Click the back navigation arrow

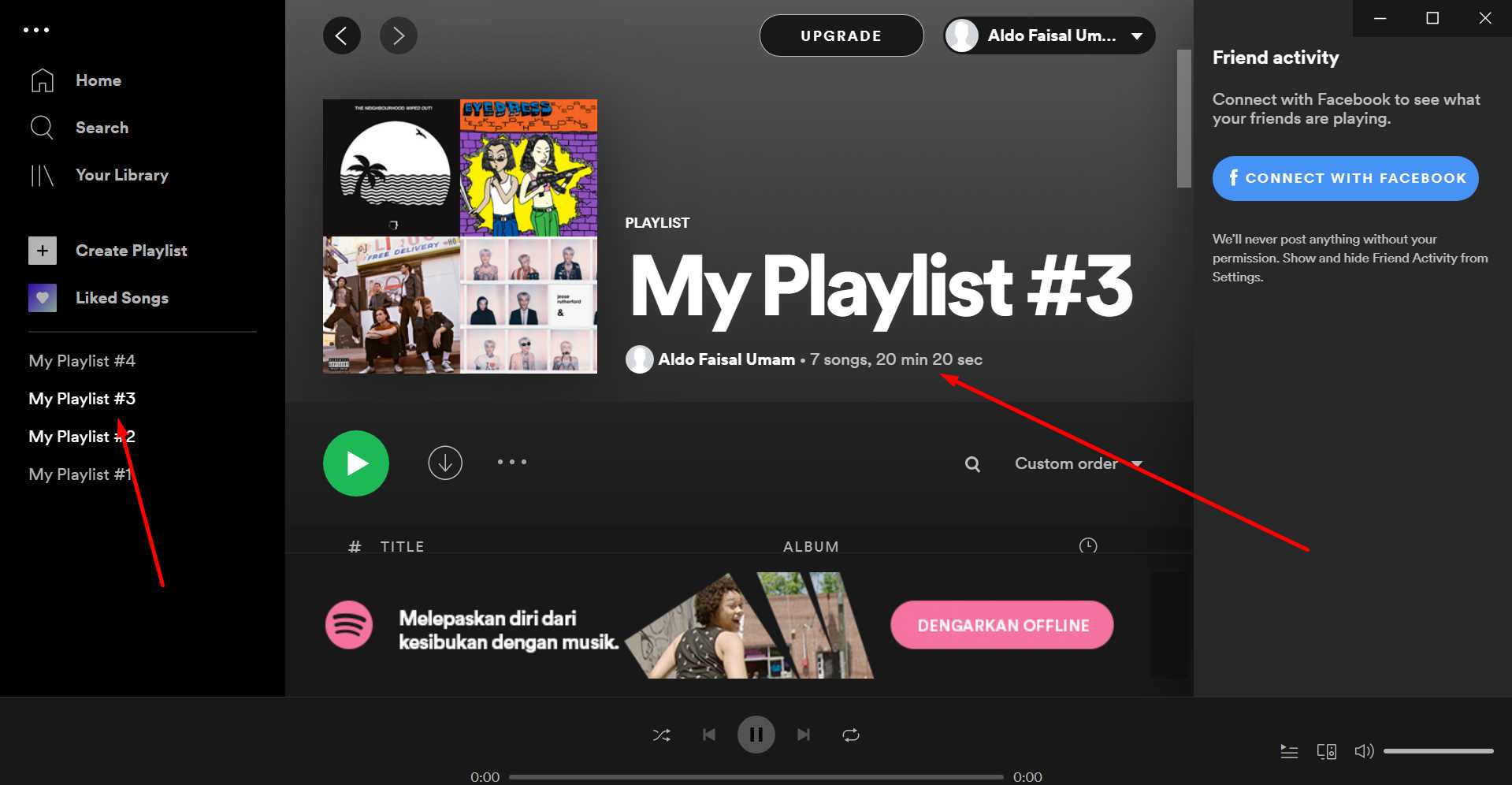pyautogui.click(x=342, y=35)
